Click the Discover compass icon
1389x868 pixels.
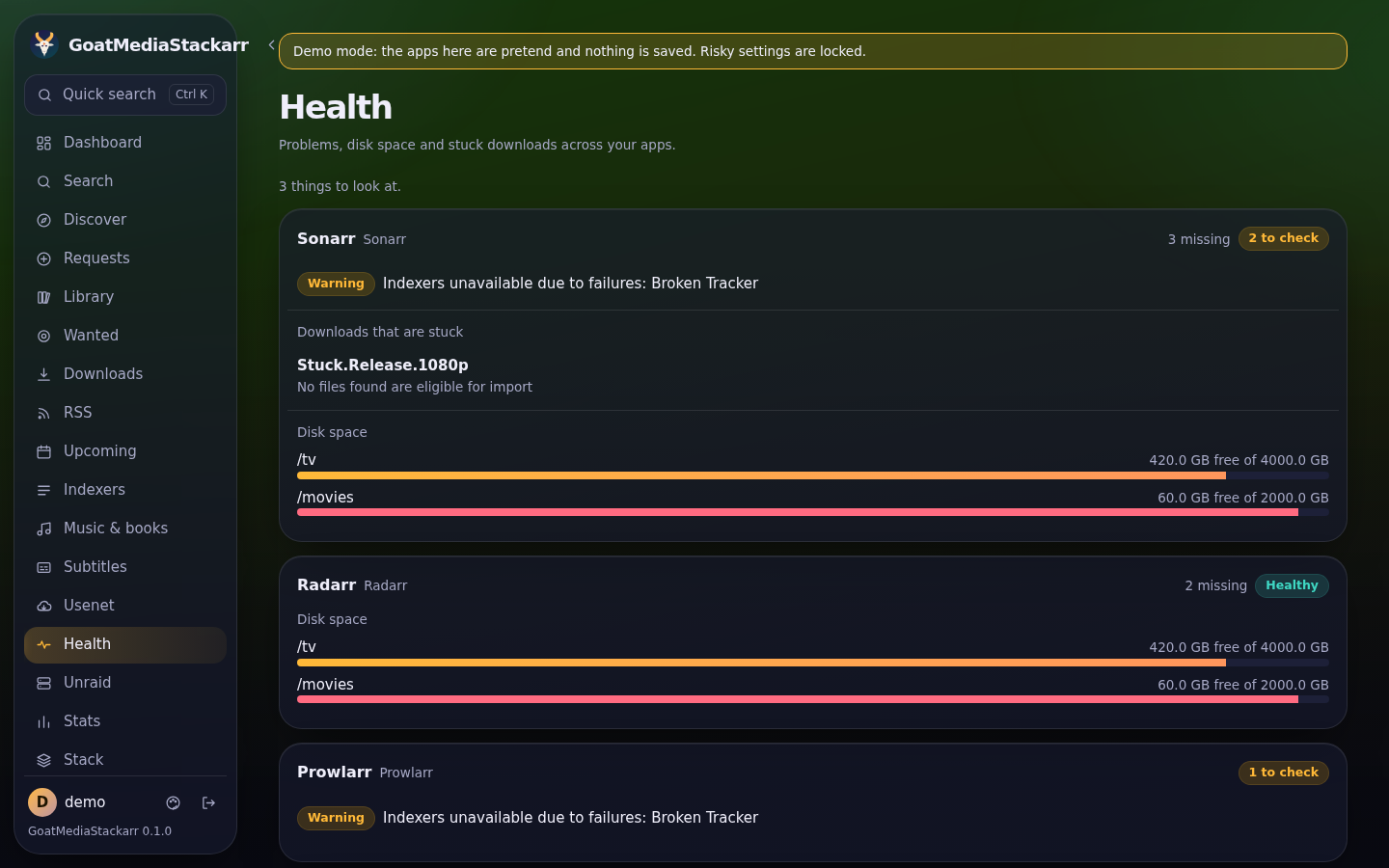pos(43,220)
